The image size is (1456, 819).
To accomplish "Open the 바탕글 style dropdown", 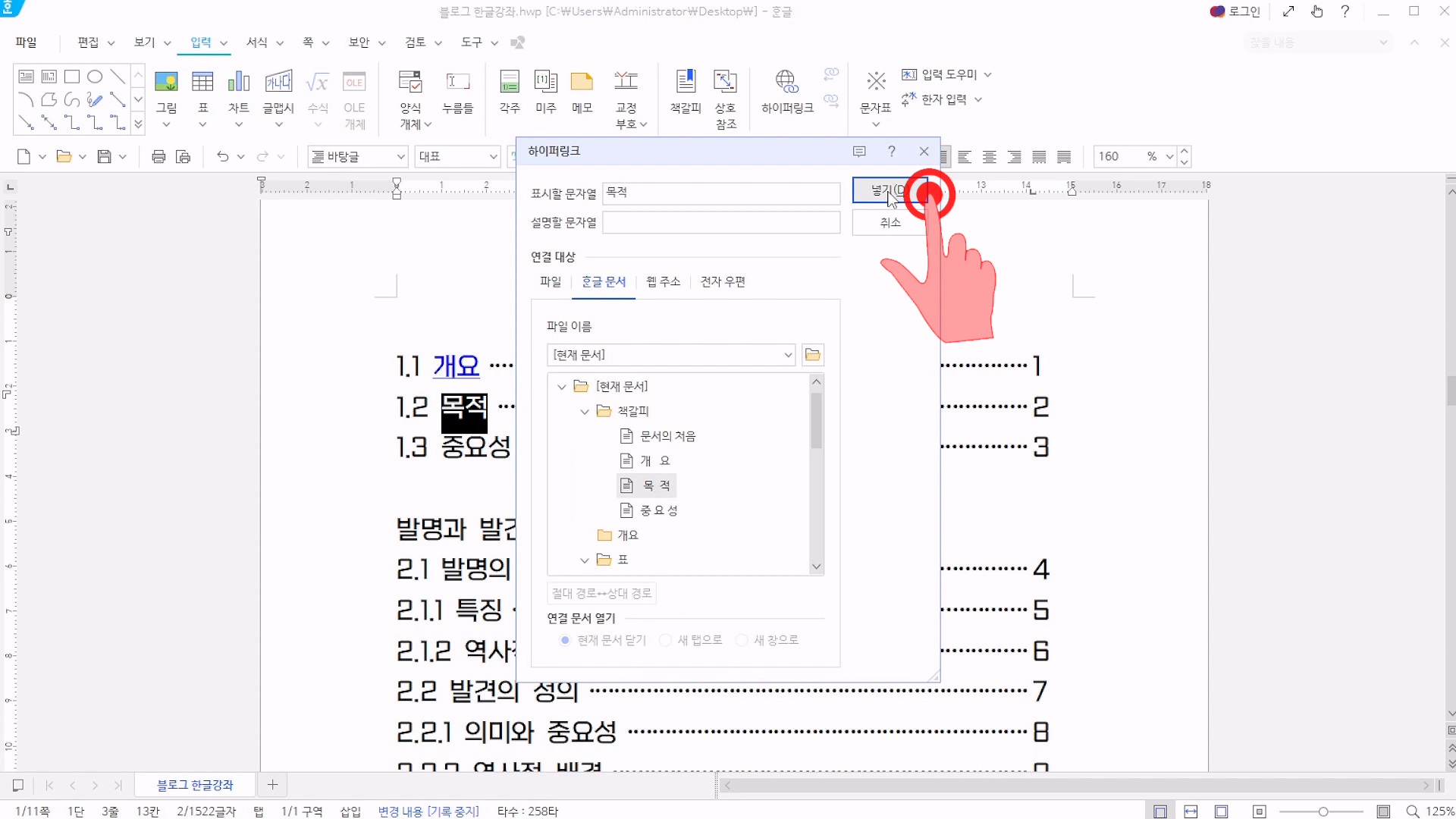I will 401,157.
